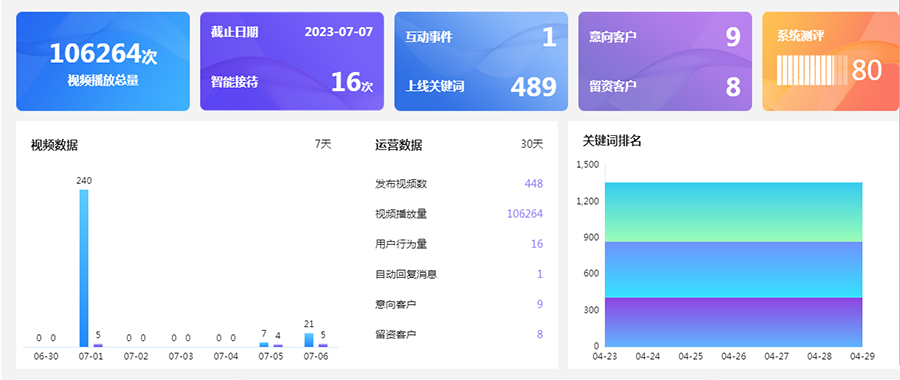Click the 07-02 axis label
This screenshot has width=900, height=380.
click(136, 356)
